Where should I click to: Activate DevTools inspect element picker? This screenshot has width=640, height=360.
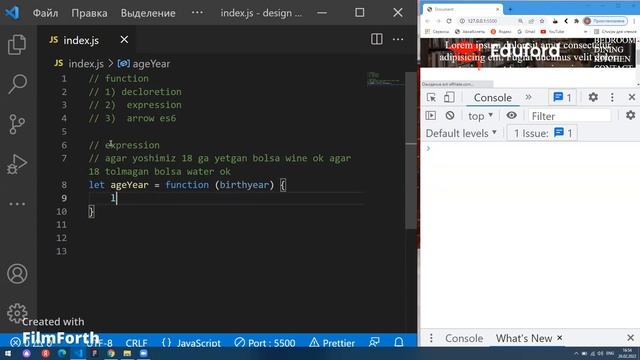click(431, 97)
